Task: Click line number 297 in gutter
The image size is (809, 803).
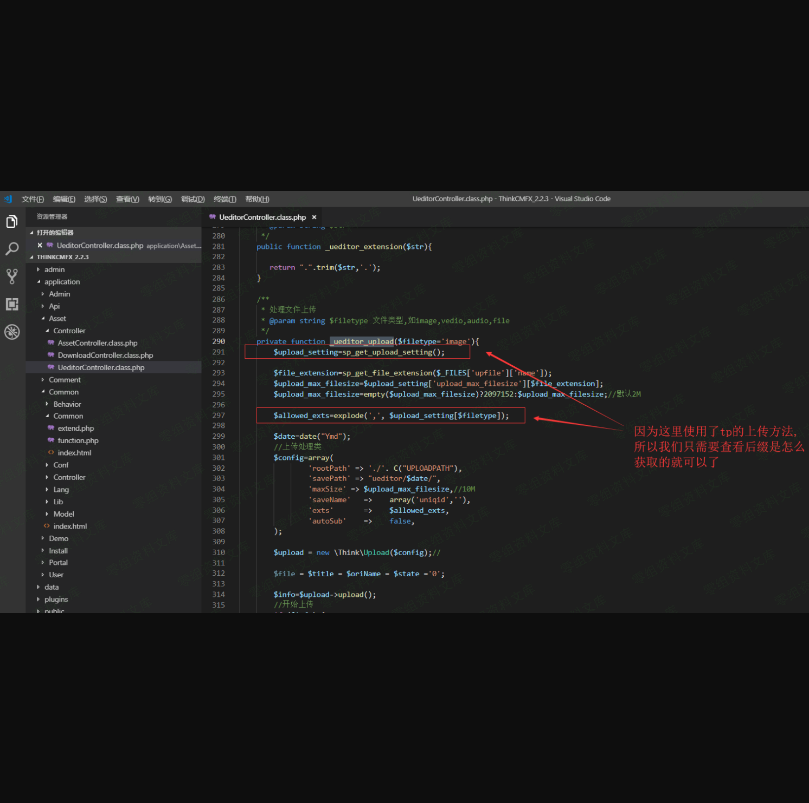Action: coord(219,415)
